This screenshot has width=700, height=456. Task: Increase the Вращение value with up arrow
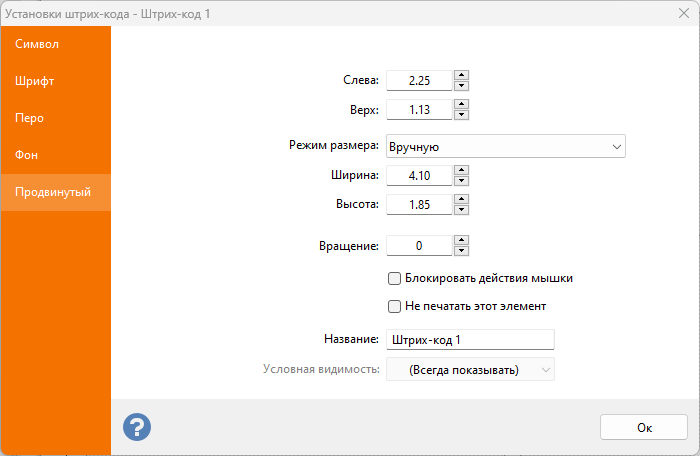click(461, 239)
